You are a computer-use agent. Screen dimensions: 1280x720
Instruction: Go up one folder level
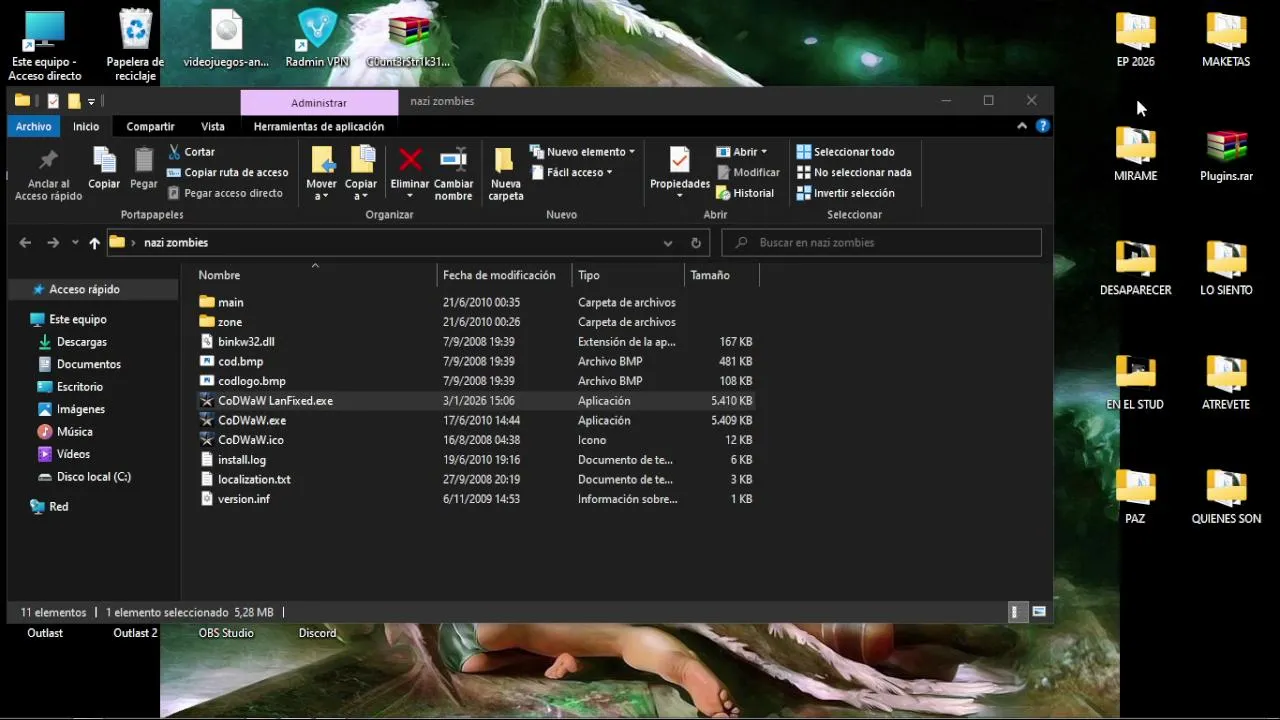click(x=94, y=242)
